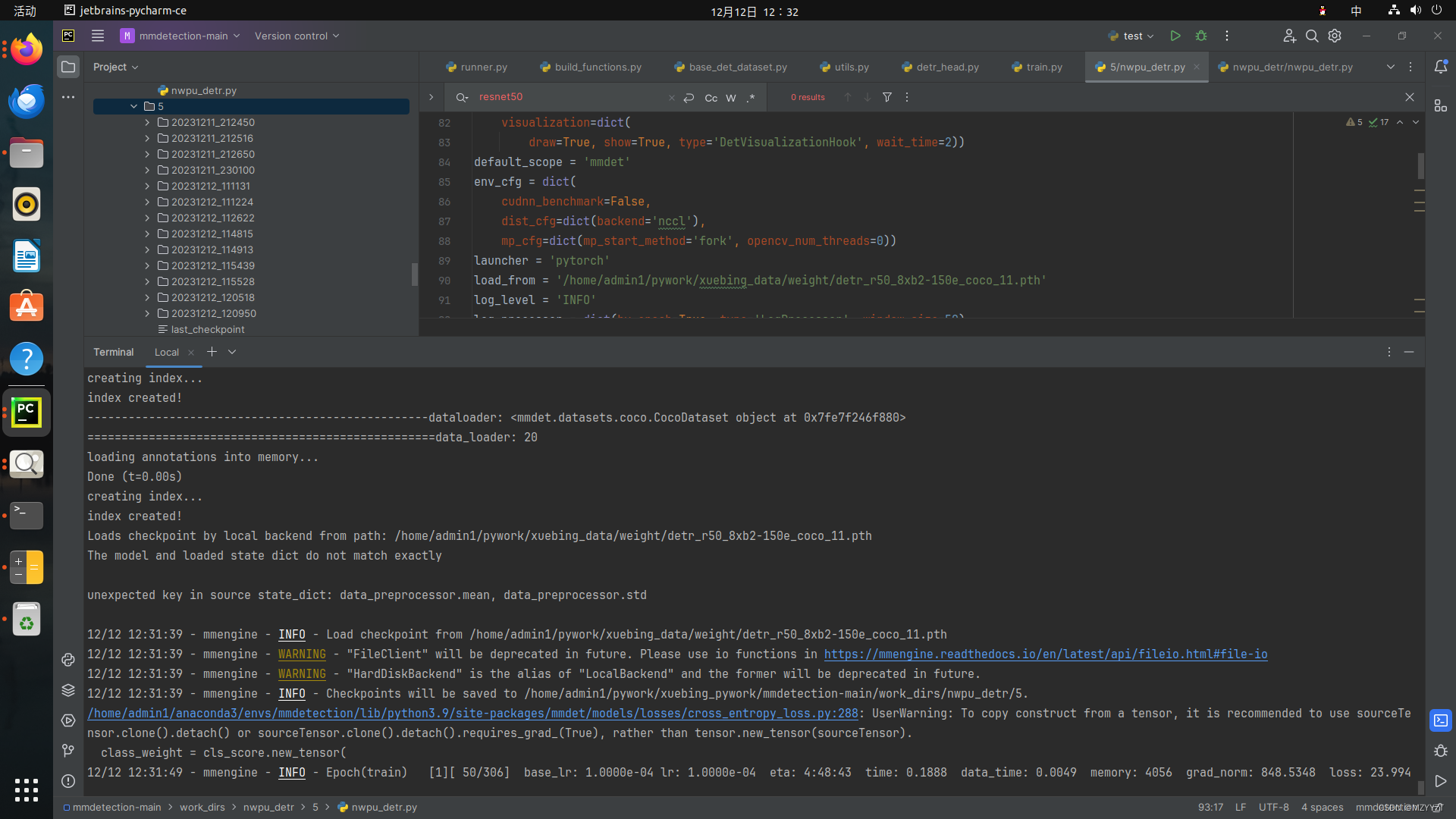Collapse the folder named 5
The width and height of the screenshot is (1456, 819).
point(134,106)
